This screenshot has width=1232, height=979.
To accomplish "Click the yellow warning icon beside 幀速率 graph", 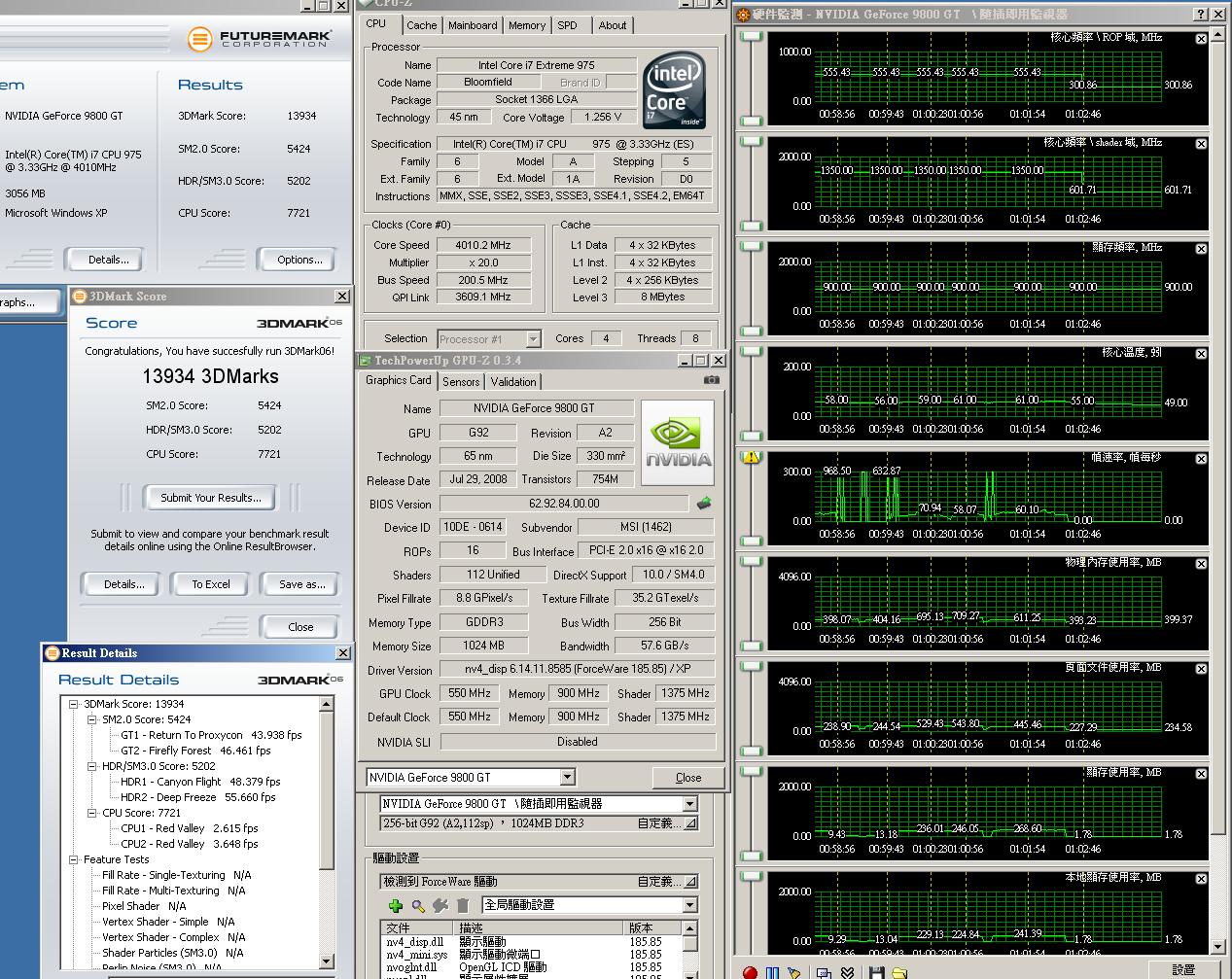I will pos(751,457).
